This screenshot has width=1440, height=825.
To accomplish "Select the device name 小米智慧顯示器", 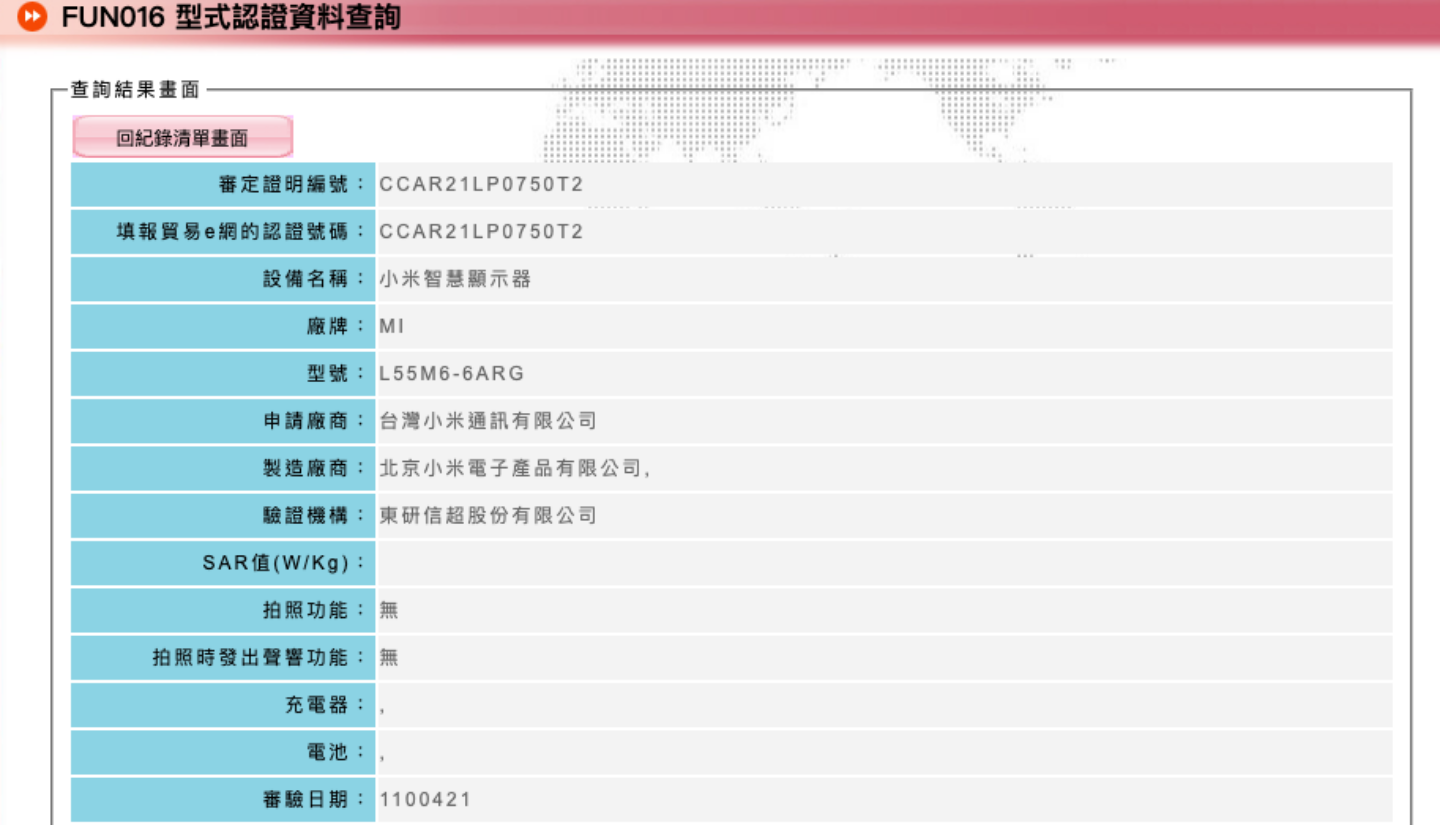I will pyautogui.click(x=455, y=279).
